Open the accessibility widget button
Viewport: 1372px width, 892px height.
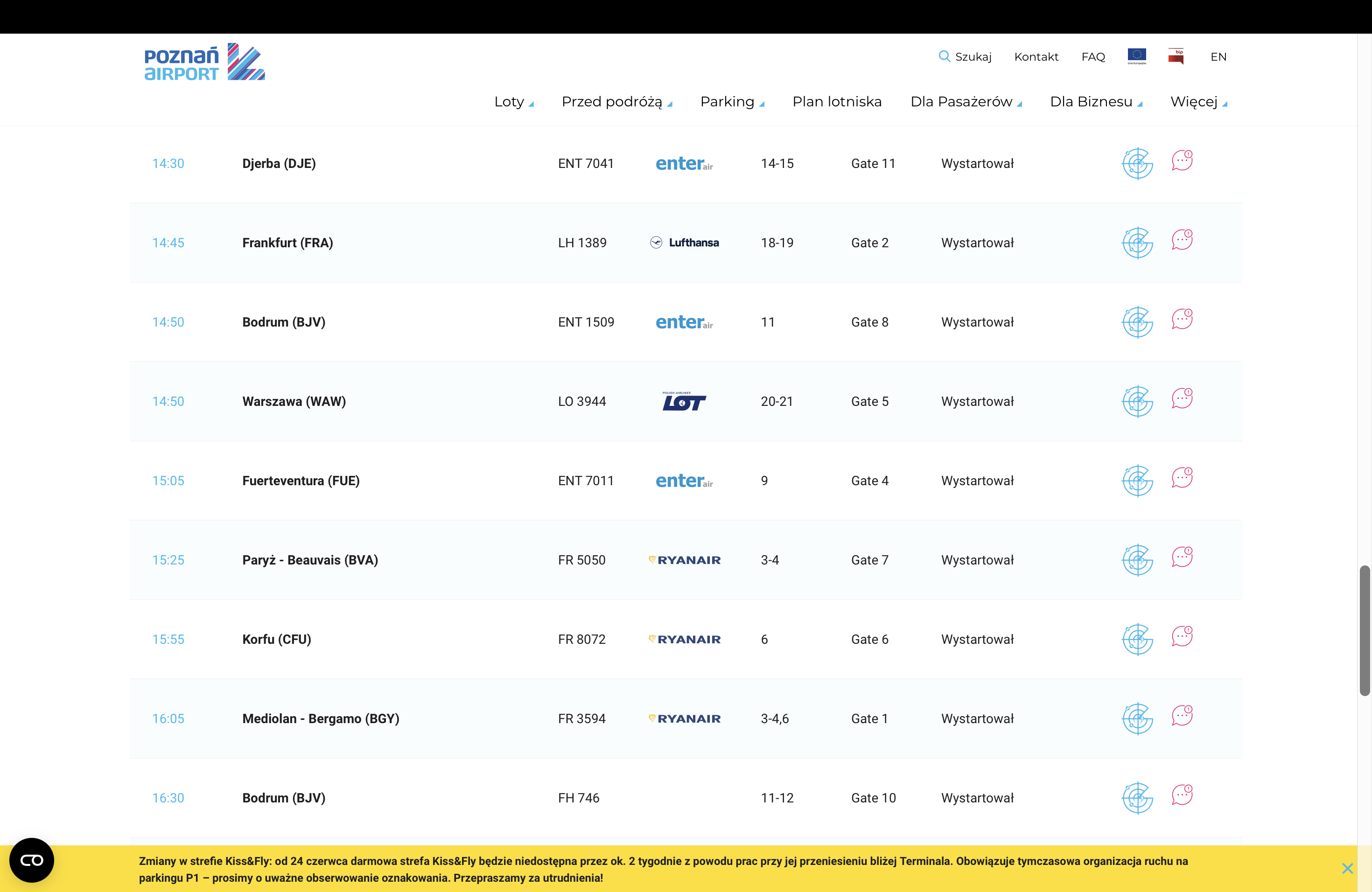32,860
